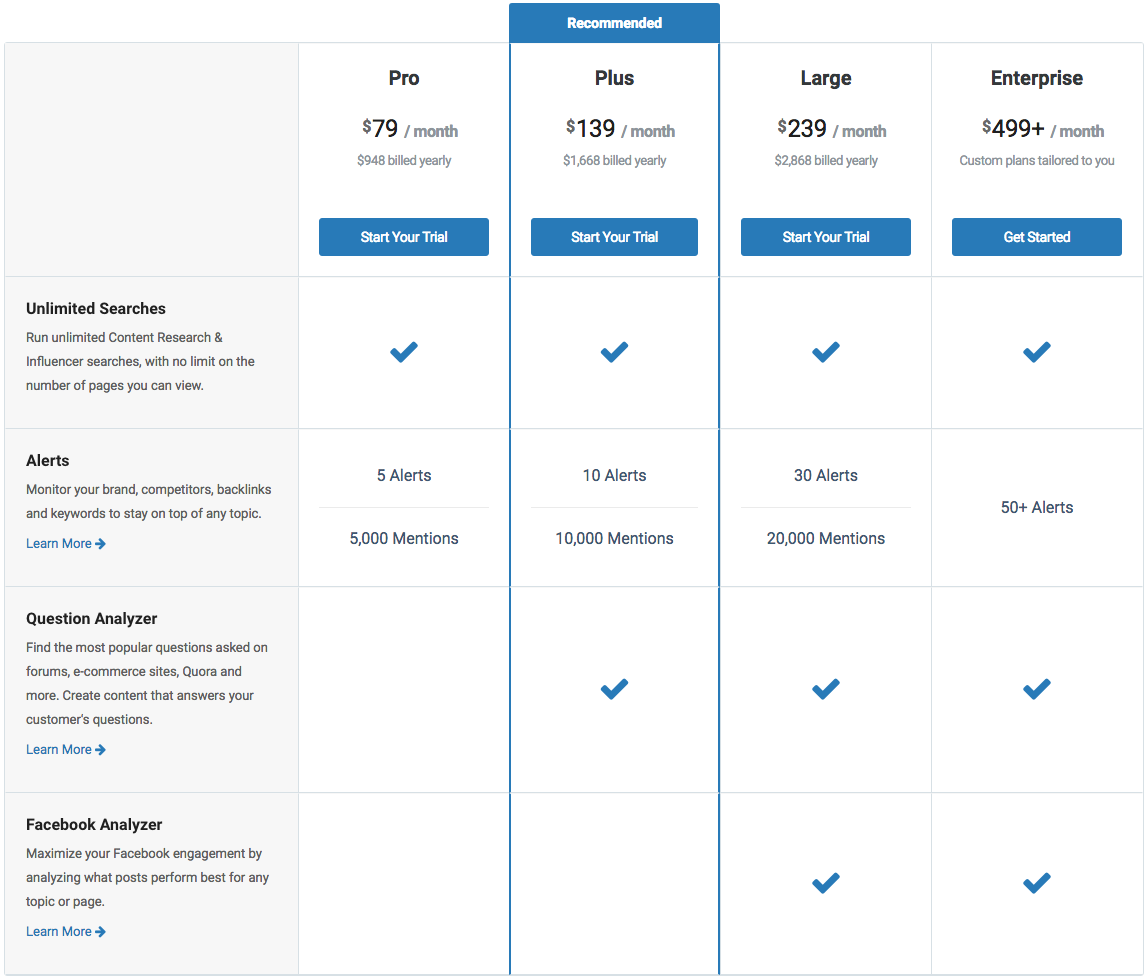
Task: Click the 50+ Alerts text in Enterprise column
Action: 1036,507
